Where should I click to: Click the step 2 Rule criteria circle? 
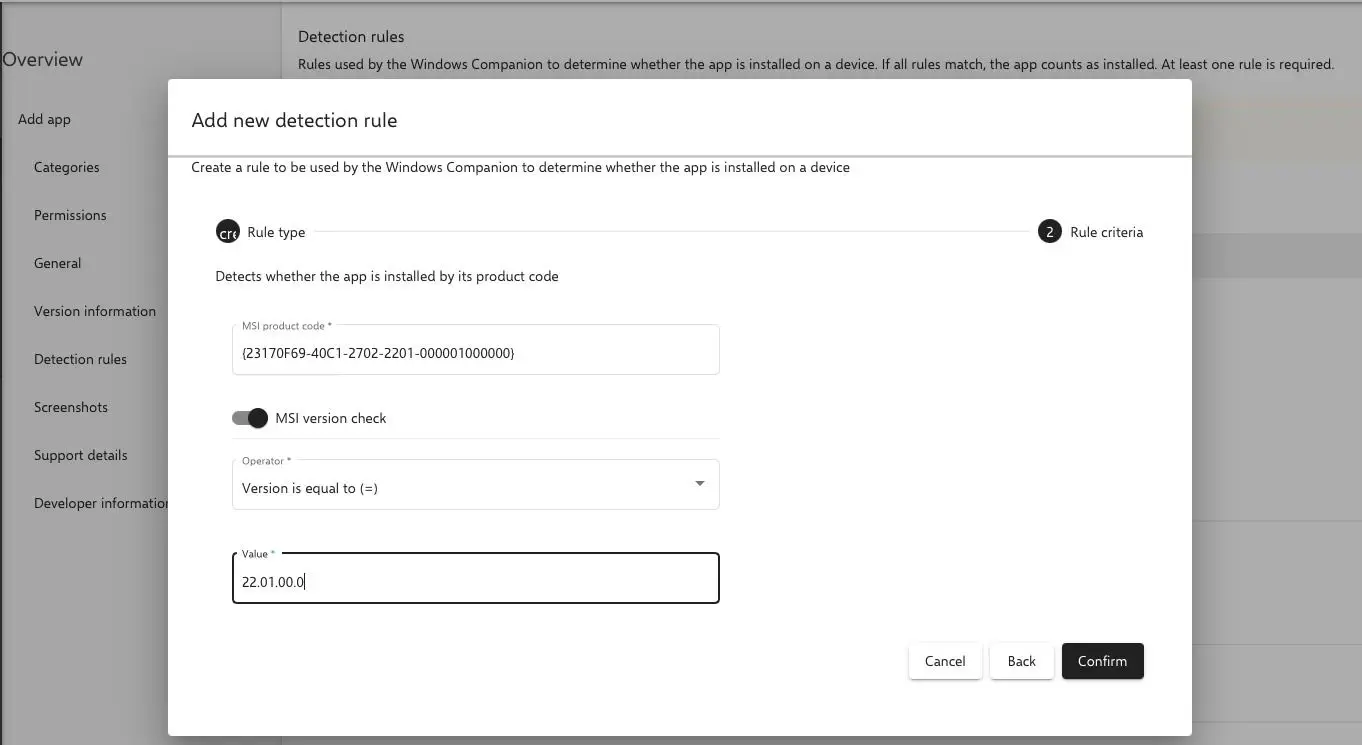coord(1049,232)
